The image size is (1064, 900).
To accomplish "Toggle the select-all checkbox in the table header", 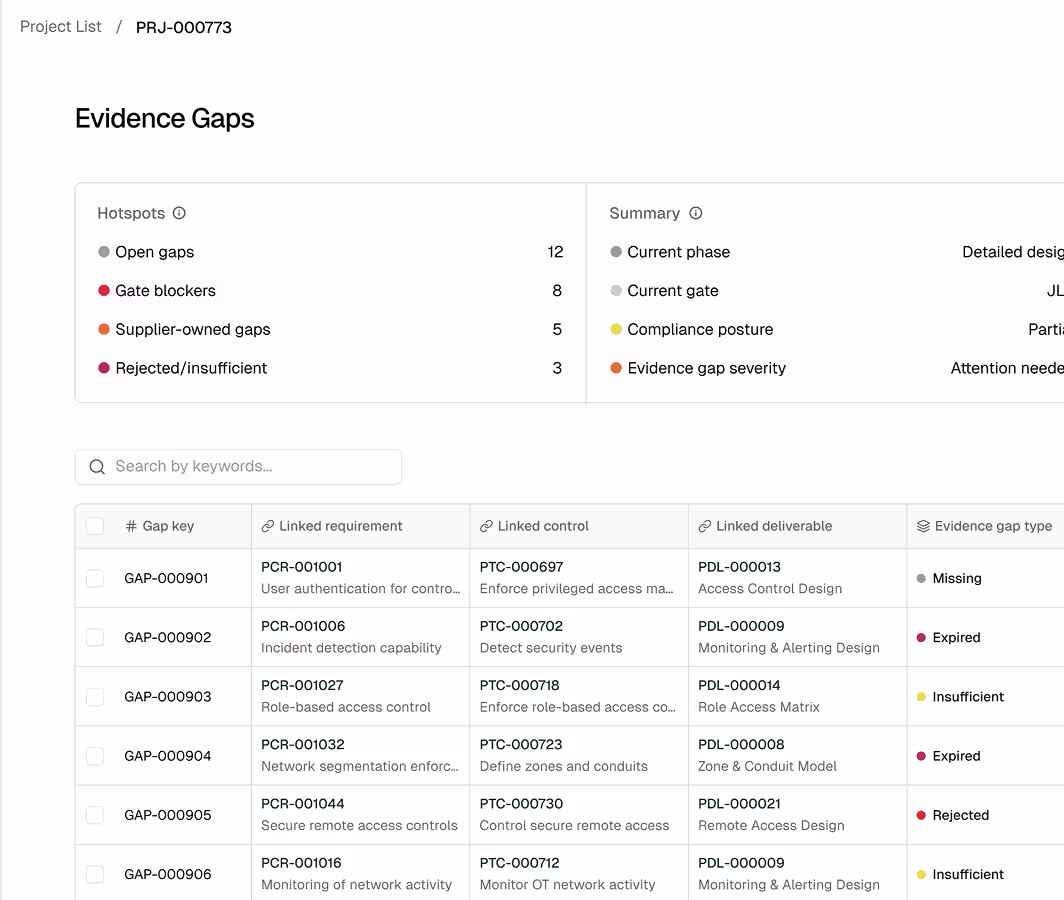I will click(x=95, y=526).
